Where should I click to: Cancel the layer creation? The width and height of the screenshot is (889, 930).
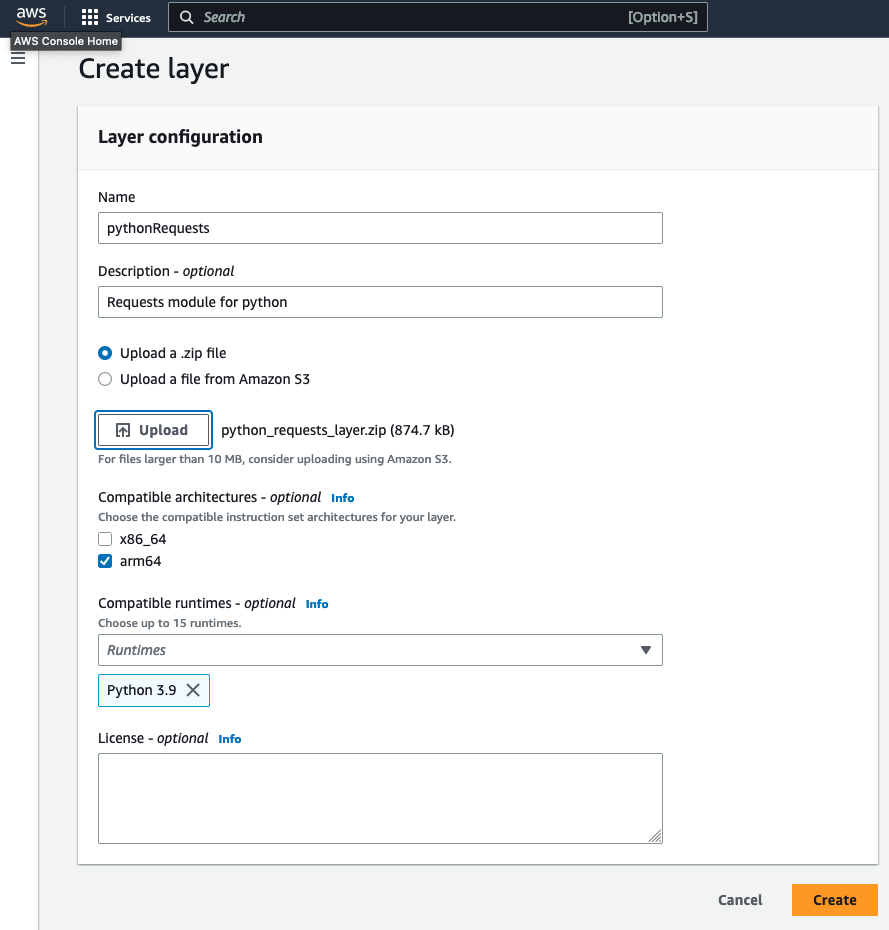(x=739, y=900)
